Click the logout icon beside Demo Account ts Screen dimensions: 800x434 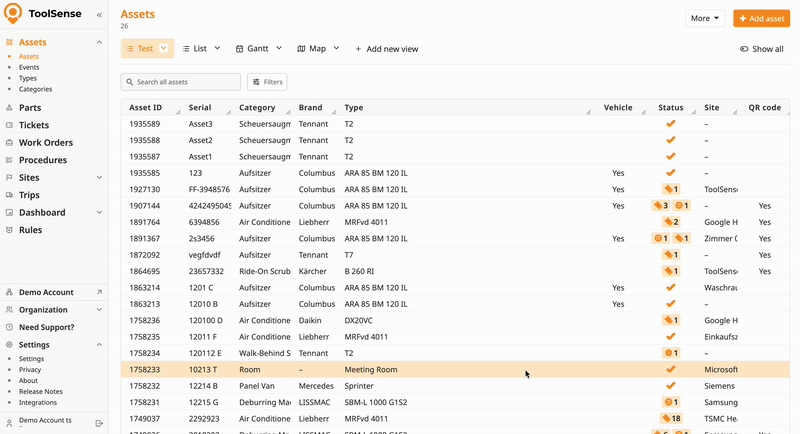(99, 423)
